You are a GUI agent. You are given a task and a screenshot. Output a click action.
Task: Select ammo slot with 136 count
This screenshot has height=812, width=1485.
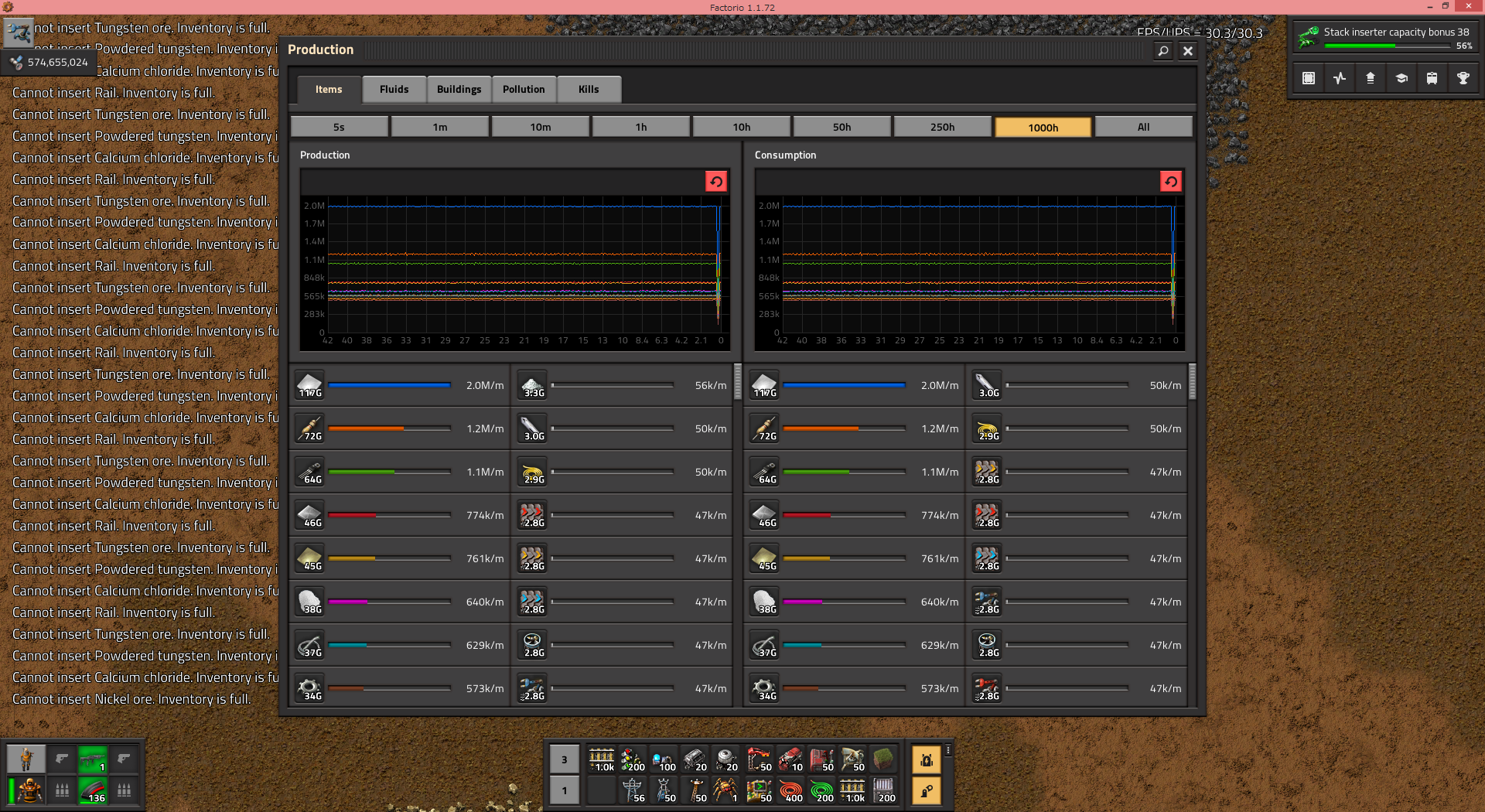click(93, 790)
